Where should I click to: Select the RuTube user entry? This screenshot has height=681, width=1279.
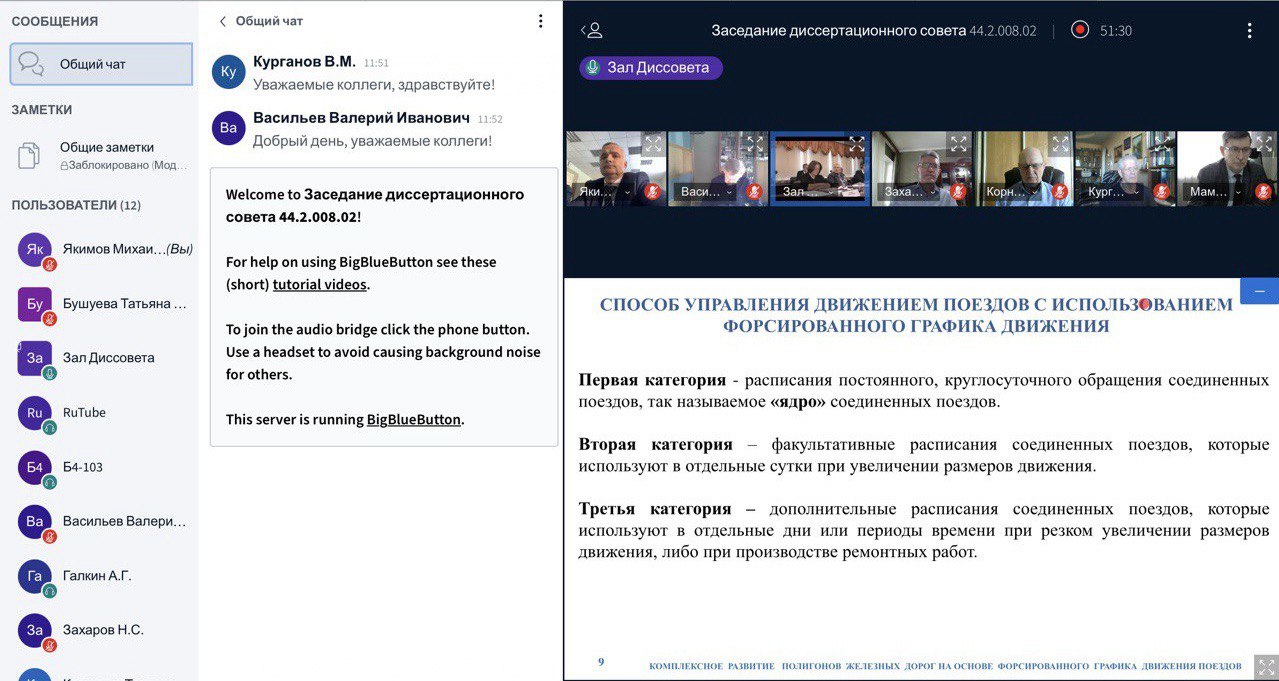pos(84,412)
